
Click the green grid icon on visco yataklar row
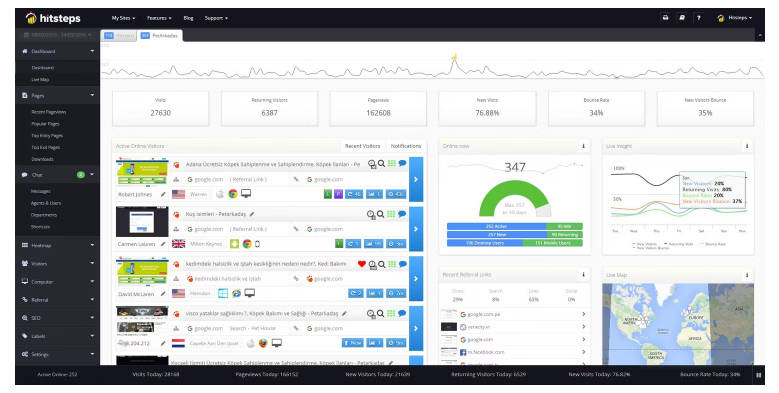pyautogui.click(x=391, y=313)
